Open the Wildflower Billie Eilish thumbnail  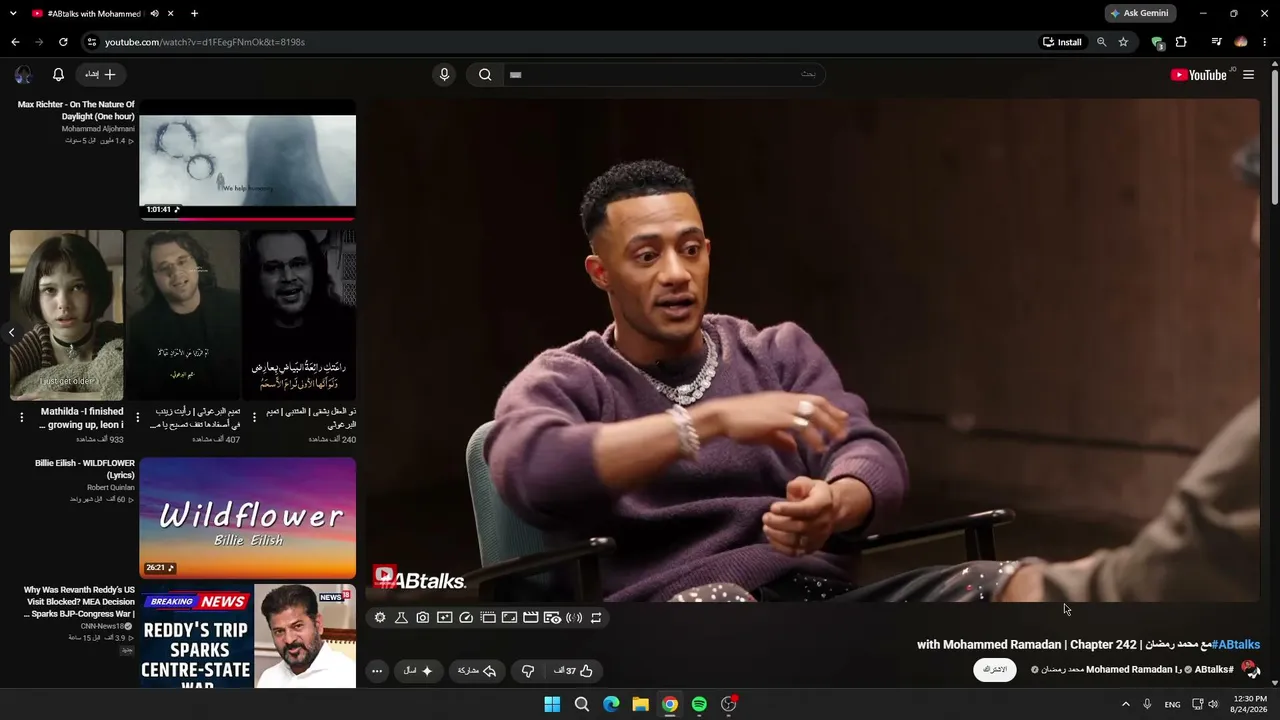[x=247, y=518]
